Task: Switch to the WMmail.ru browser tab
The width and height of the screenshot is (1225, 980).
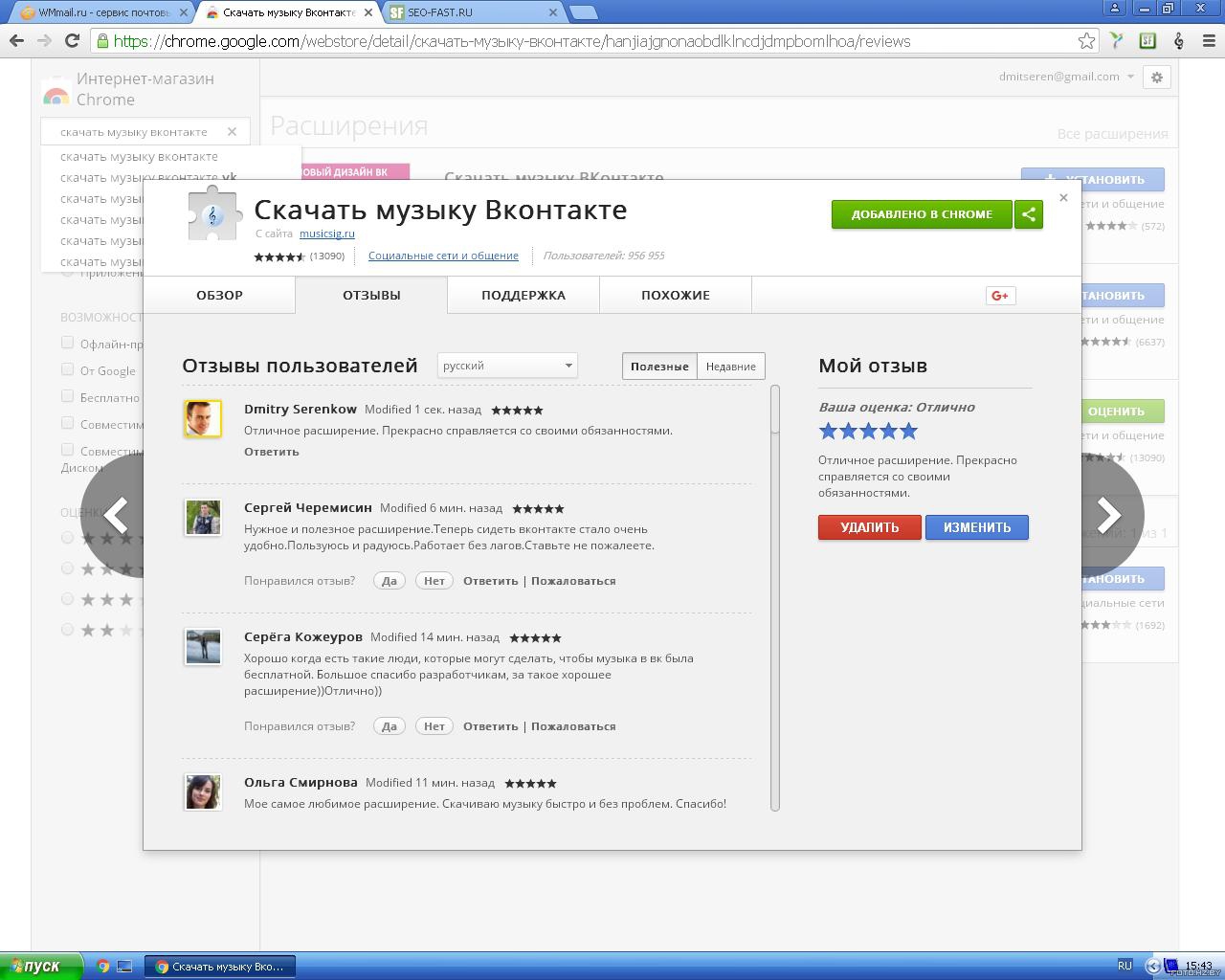Action: pos(103,12)
